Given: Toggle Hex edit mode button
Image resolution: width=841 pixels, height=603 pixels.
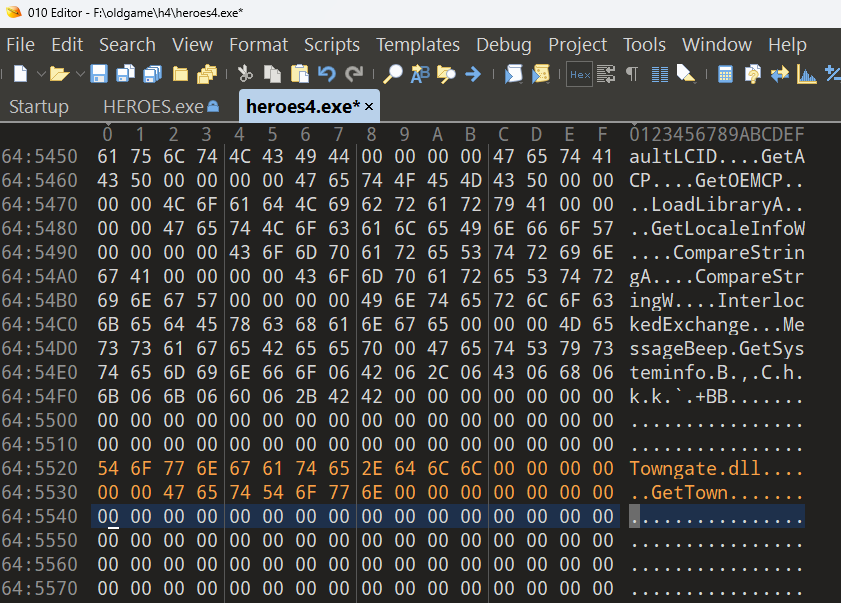Looking at the screenshot, I should coord(580,74).
